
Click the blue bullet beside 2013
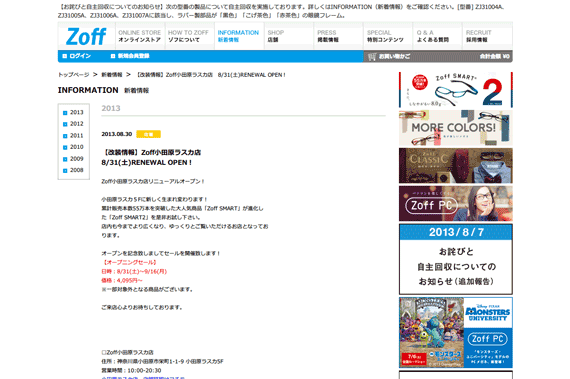(65, 113)
